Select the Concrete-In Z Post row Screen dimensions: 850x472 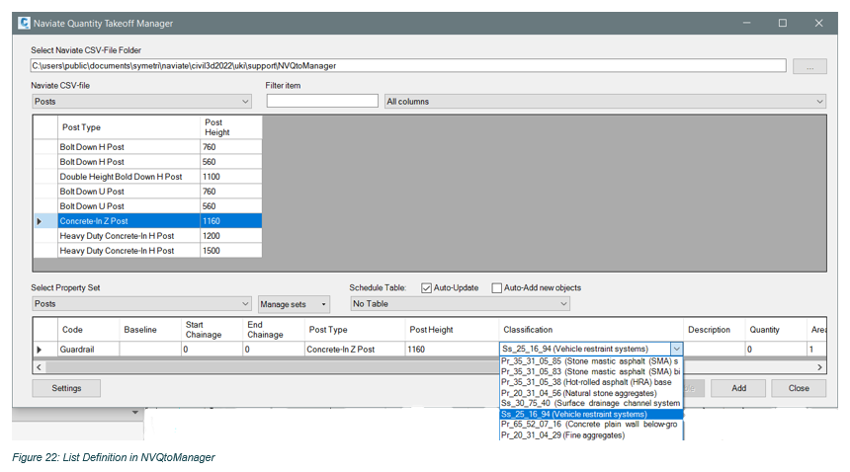pyautogui.click(x=147, y=221)
